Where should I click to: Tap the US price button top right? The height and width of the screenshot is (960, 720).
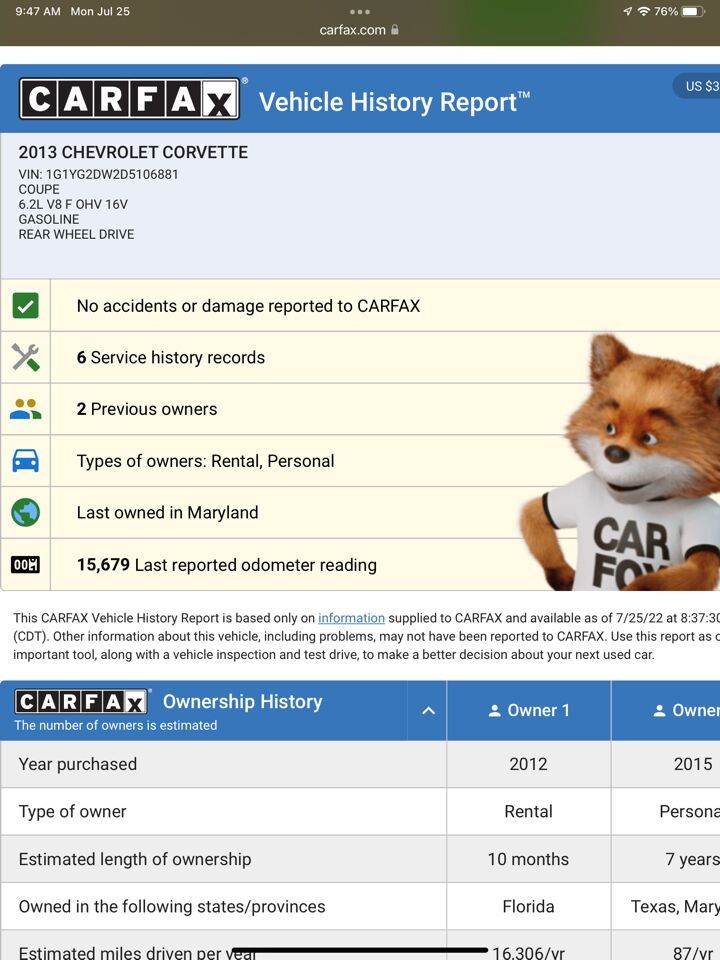(x=698, y=87)
